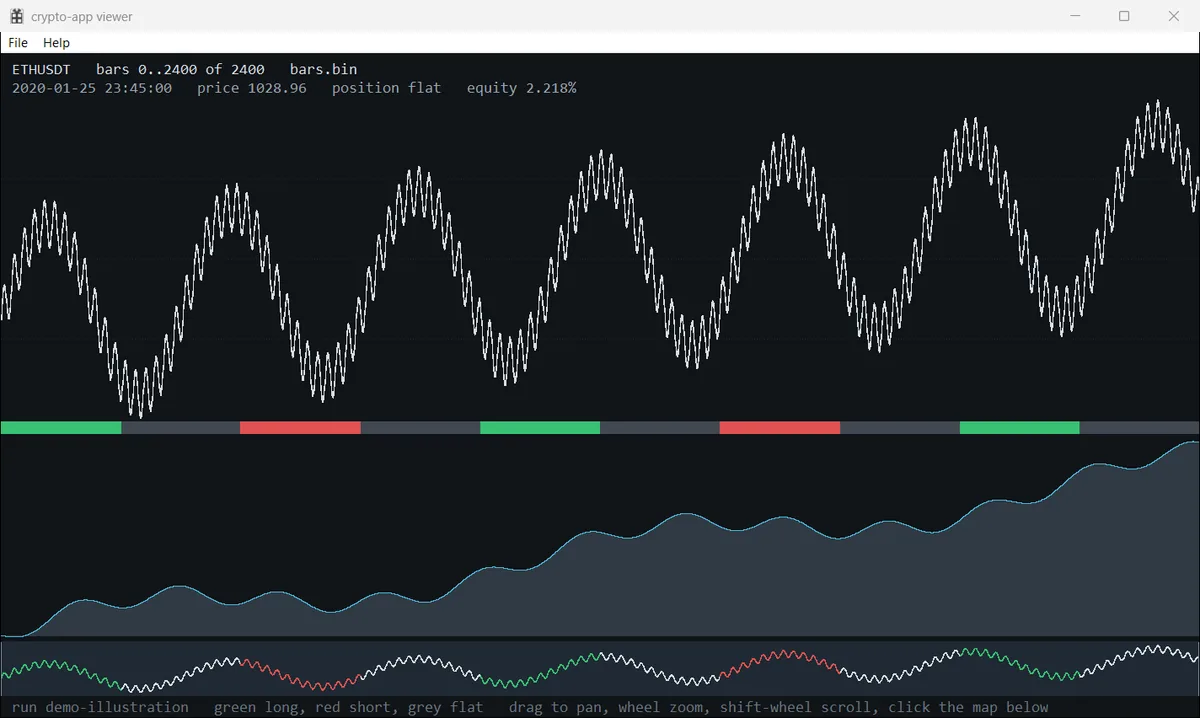The height and width of the screenshot is (718, 1200).
Task: Click the bars.bin file name
Action: pyautogui.click(x=323, y=69)
